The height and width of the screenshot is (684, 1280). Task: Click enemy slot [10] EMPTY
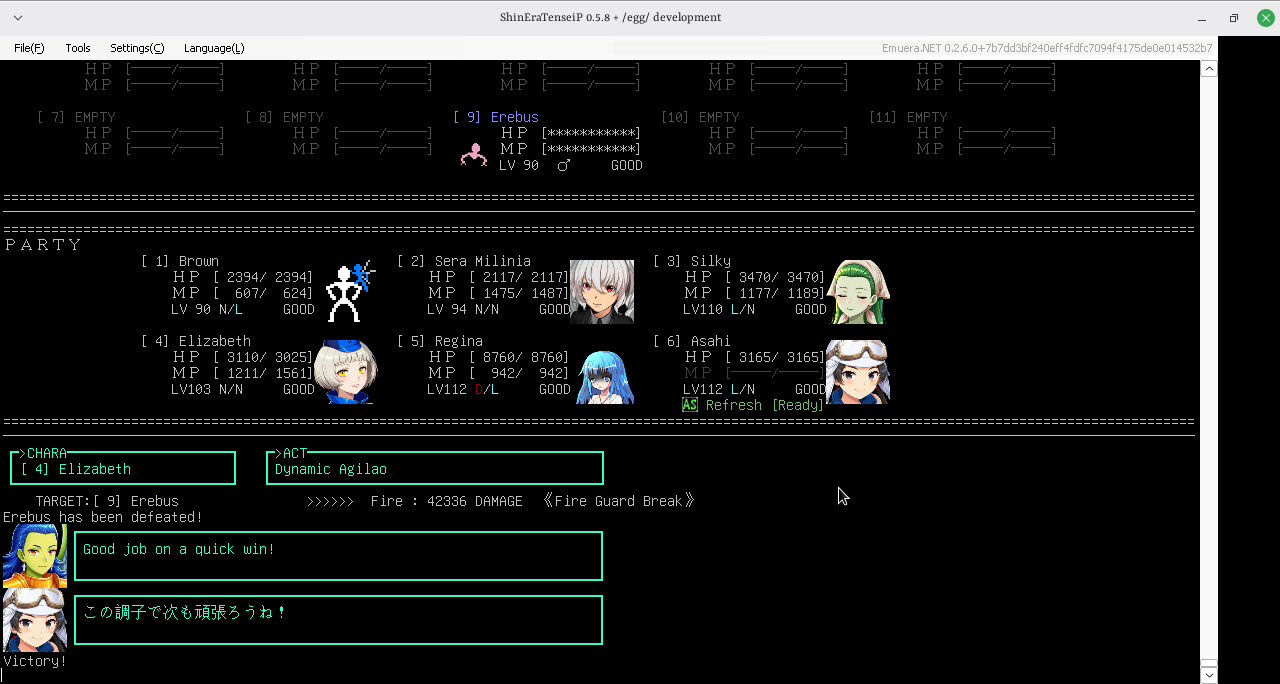tap(700, 117)
